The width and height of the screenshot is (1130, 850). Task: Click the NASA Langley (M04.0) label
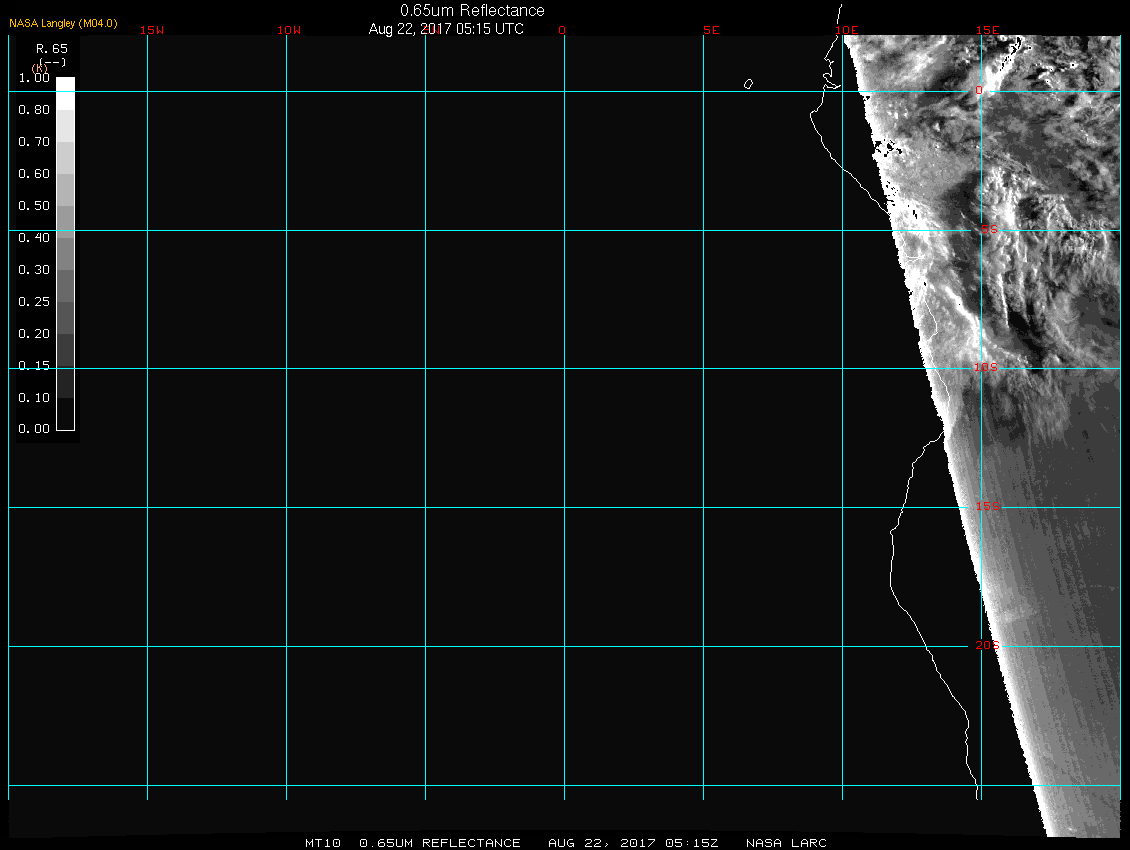tap(62, 22)
